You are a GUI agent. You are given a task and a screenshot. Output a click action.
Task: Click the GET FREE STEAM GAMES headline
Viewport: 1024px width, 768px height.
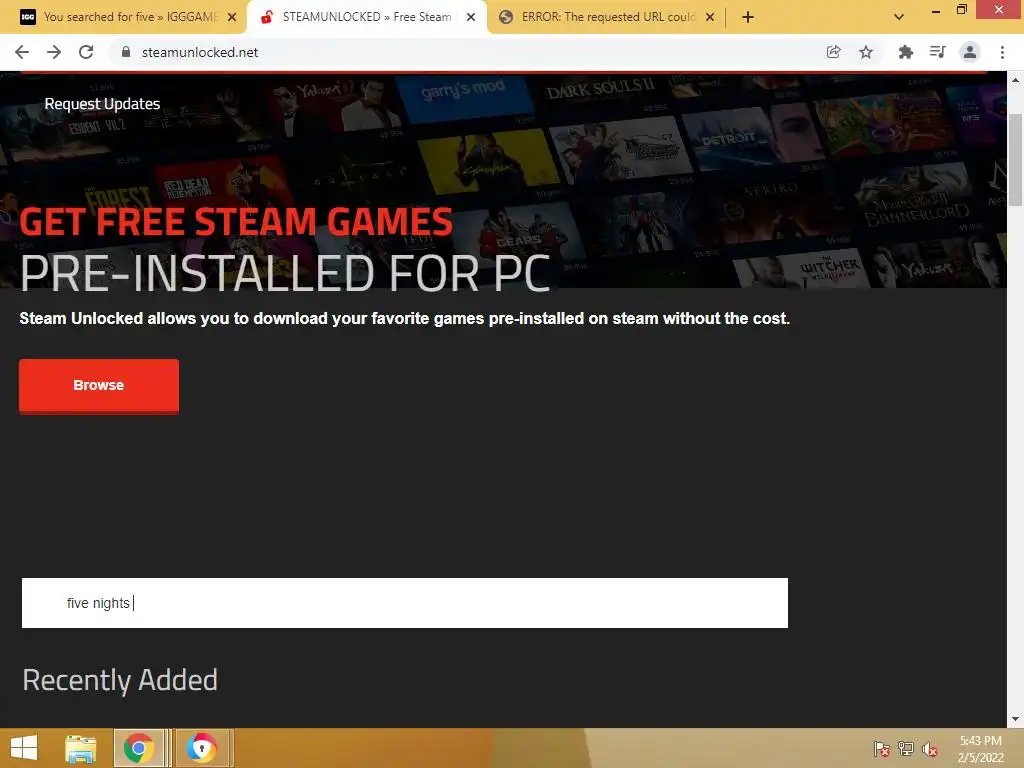pos(236,221)
